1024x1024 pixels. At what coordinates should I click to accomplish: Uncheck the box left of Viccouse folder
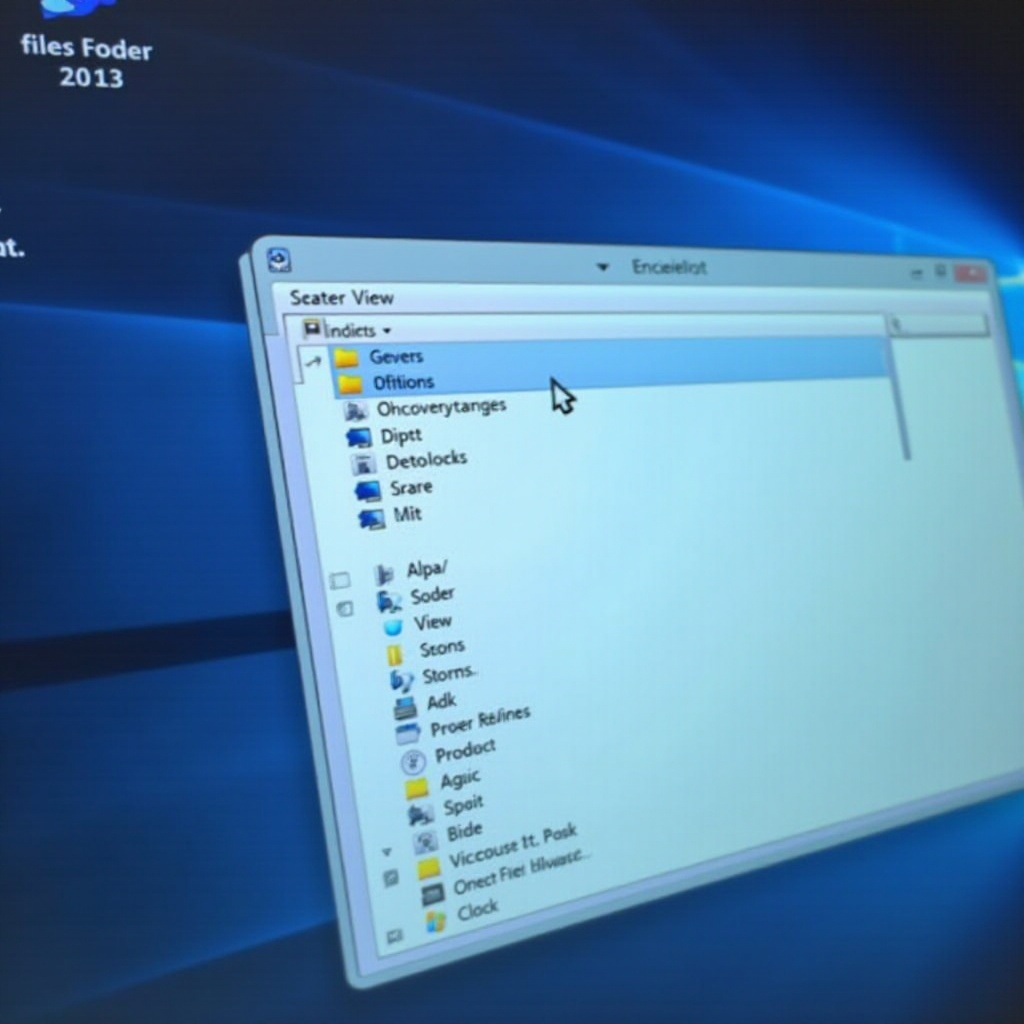[x=391, y=878]
